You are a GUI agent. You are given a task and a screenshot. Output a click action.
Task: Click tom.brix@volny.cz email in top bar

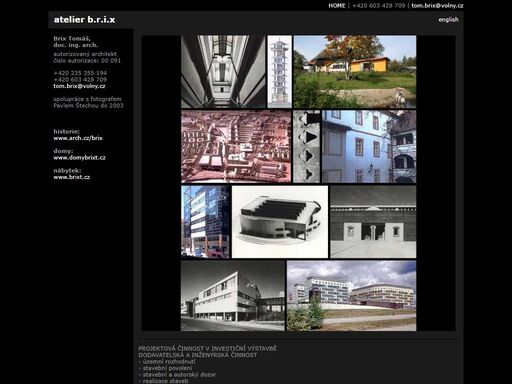point(437,6)
